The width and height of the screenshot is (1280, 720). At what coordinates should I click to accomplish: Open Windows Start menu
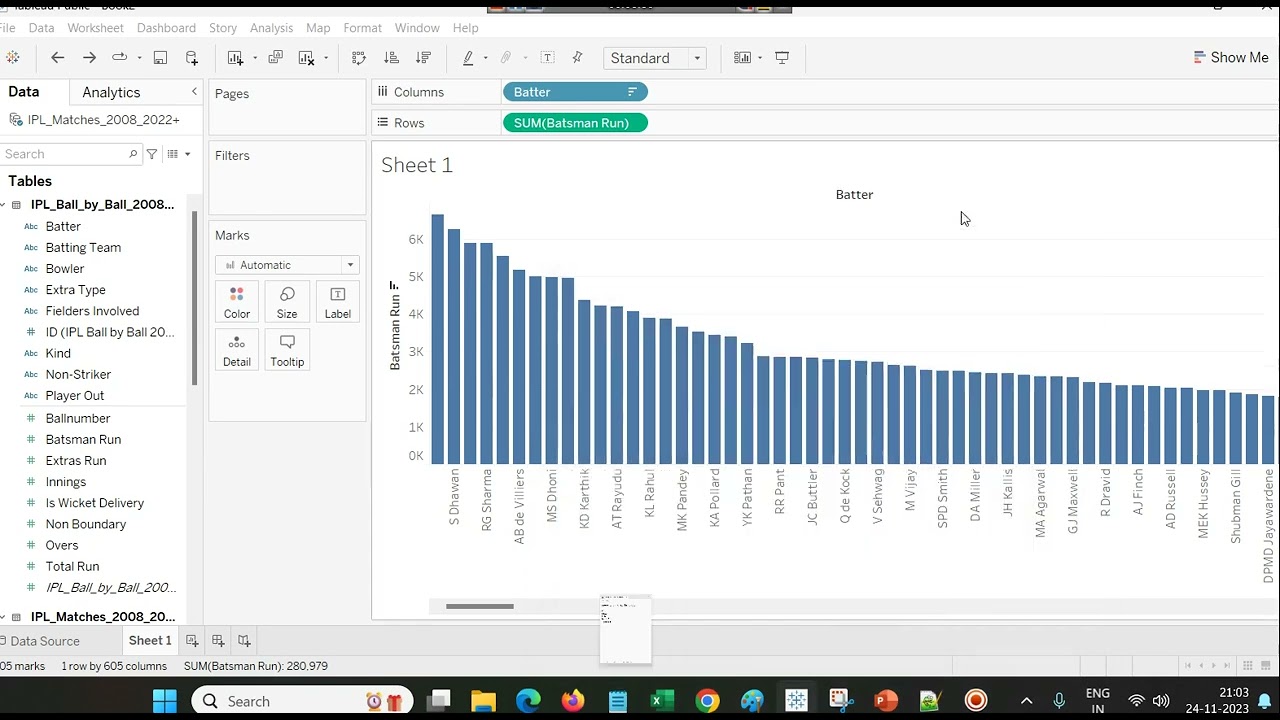(x=165, y=701)
